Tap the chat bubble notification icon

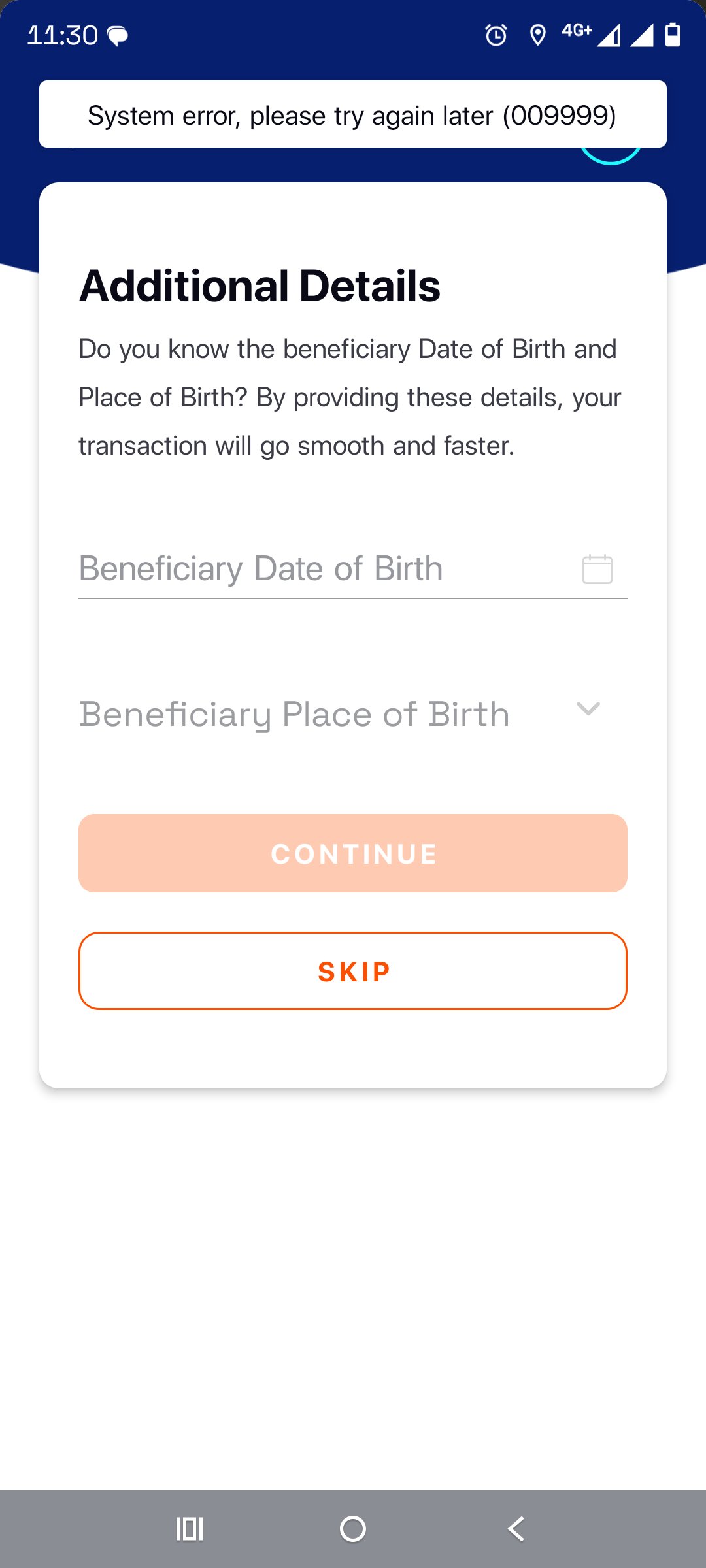point(118,36)
